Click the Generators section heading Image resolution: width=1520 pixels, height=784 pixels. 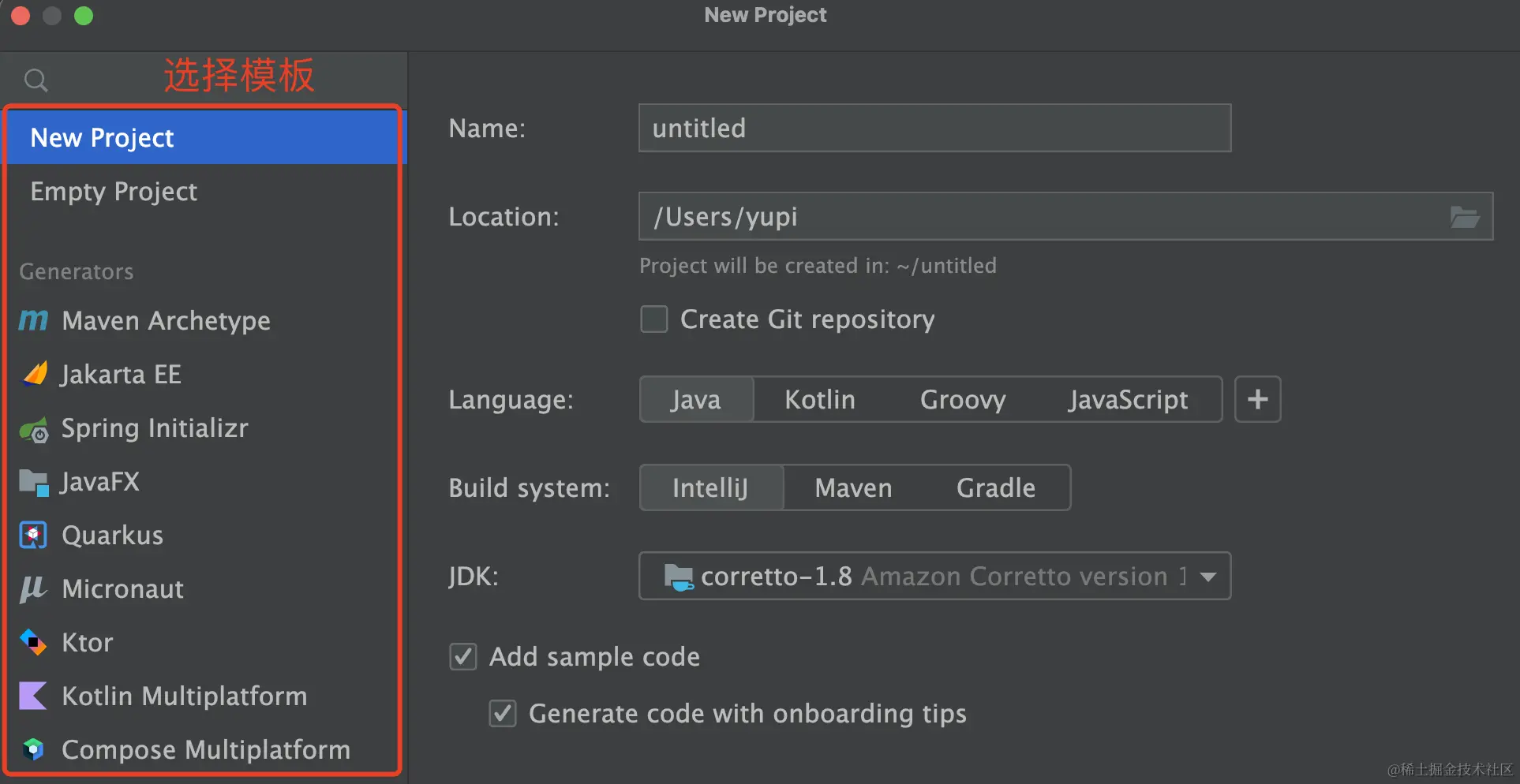(77, 271)
